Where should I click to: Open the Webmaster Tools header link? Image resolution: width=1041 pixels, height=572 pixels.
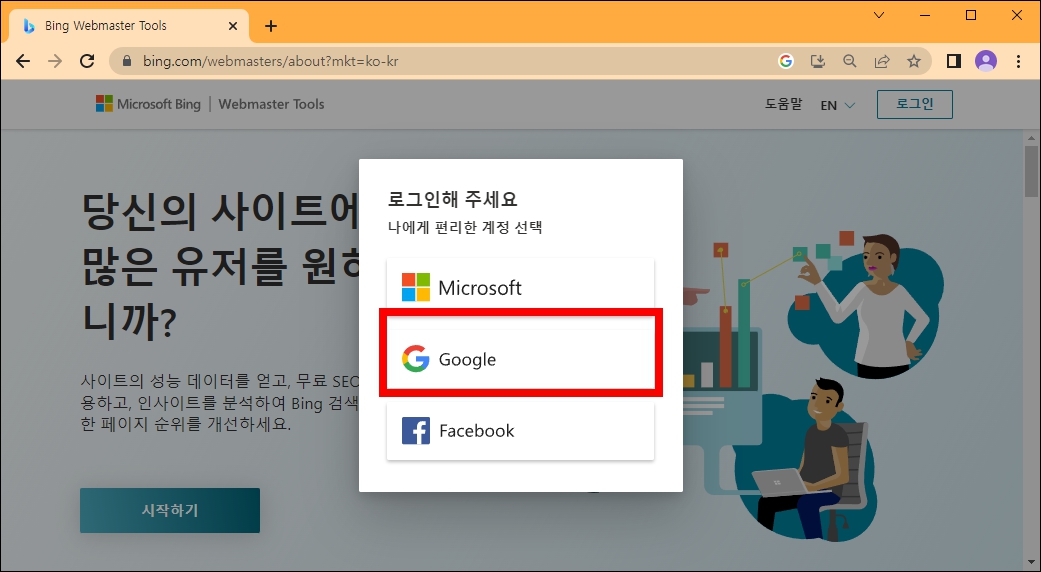(x=271, y=104)
